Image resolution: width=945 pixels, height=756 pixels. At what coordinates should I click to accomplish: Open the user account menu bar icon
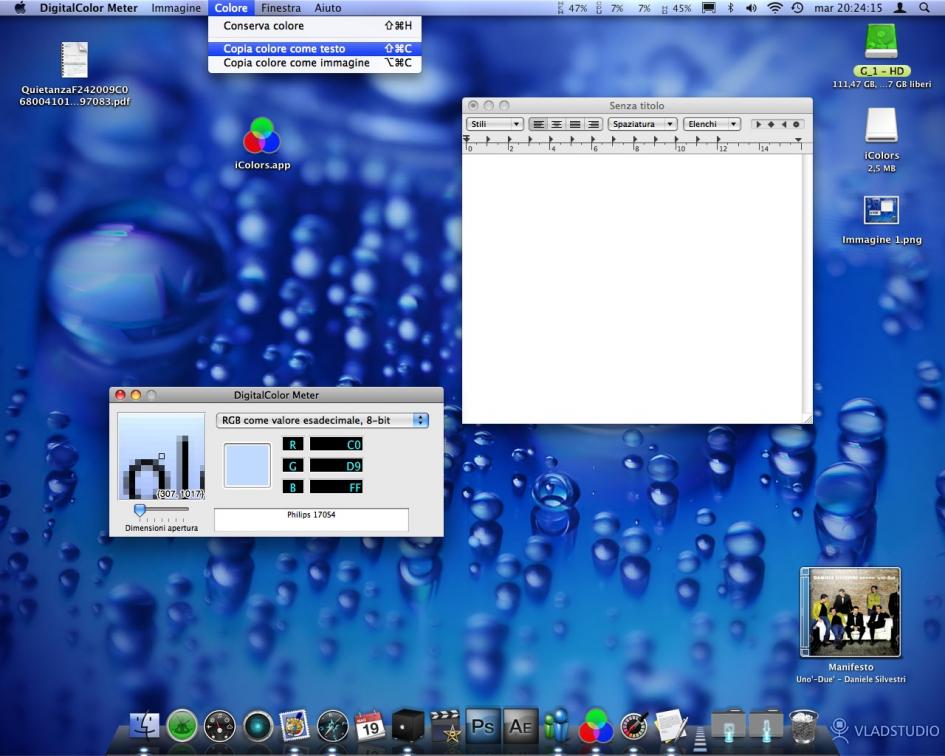900,8
